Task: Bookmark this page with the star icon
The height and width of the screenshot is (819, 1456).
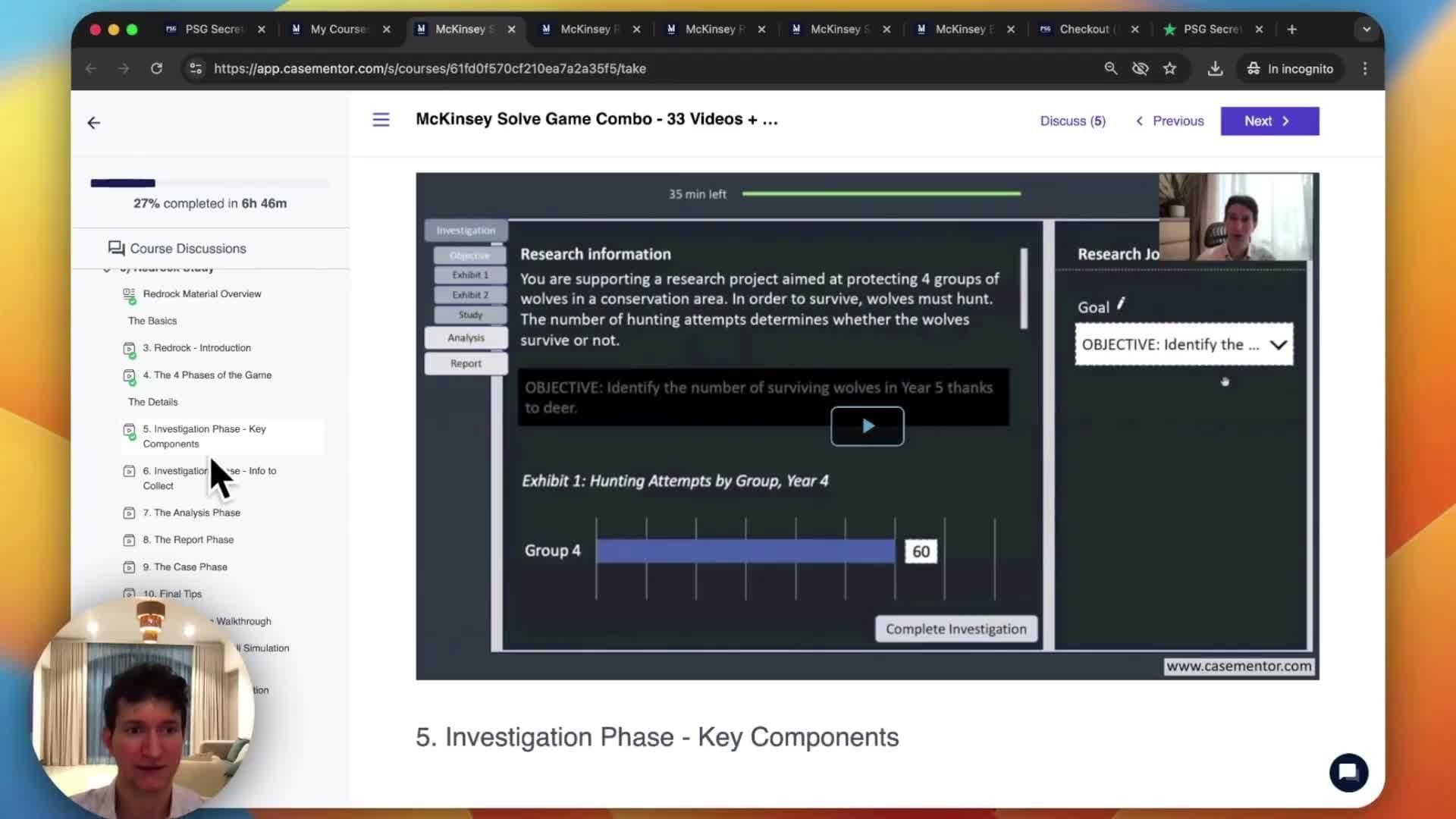Action: click(1170, 68)
